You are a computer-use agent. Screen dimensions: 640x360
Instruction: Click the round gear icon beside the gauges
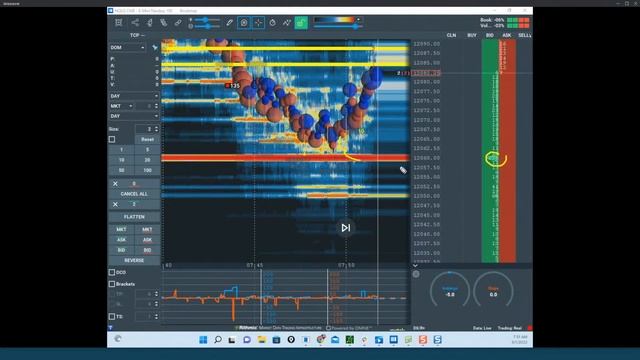(416, 274)
